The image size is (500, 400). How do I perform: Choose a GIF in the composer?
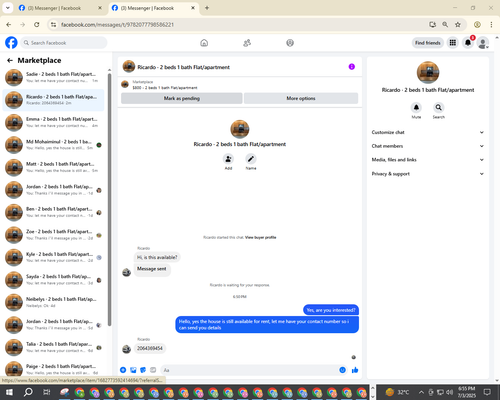tap(153, 370)
